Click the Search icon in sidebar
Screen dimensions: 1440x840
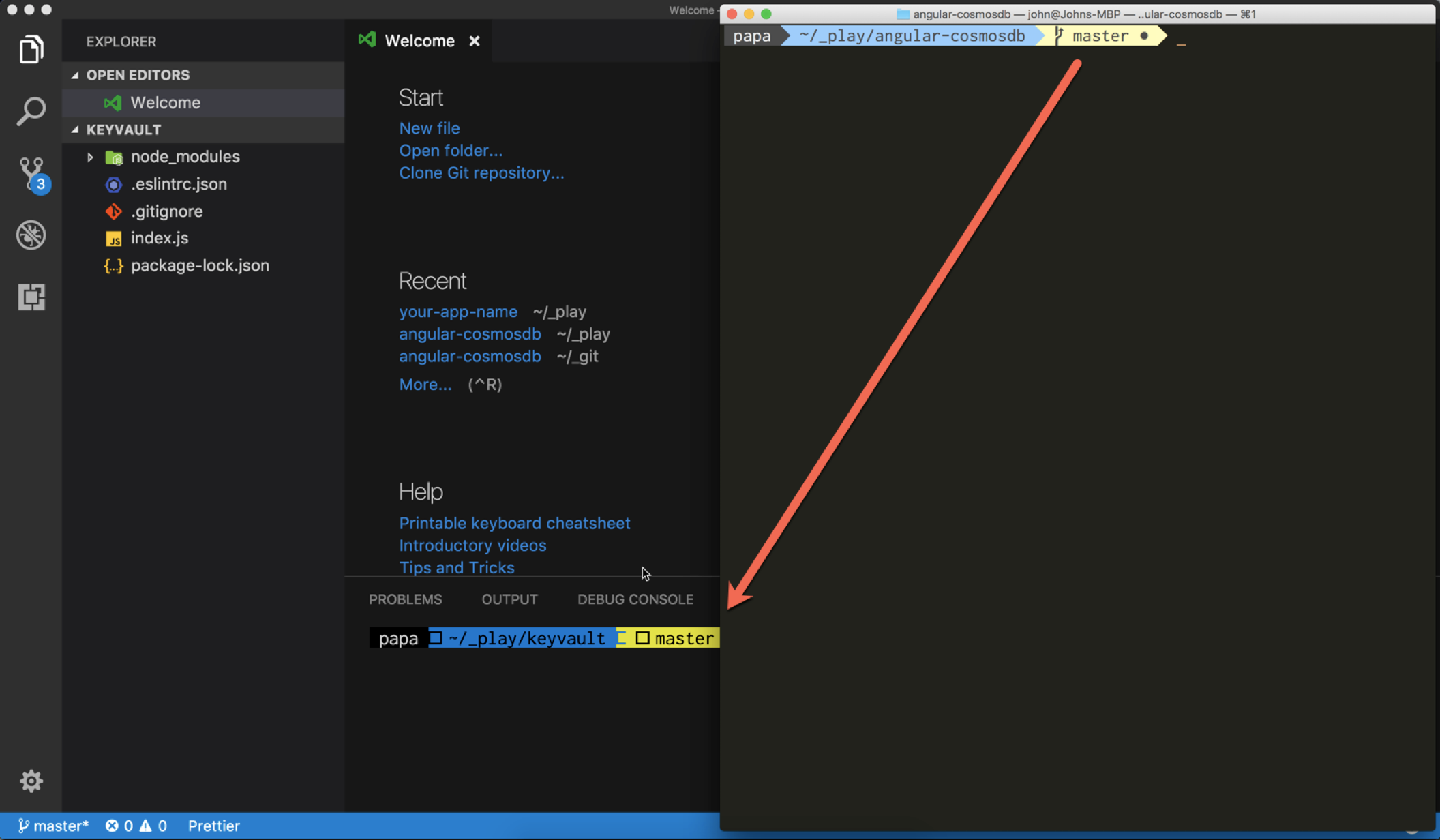click(30, 110)
